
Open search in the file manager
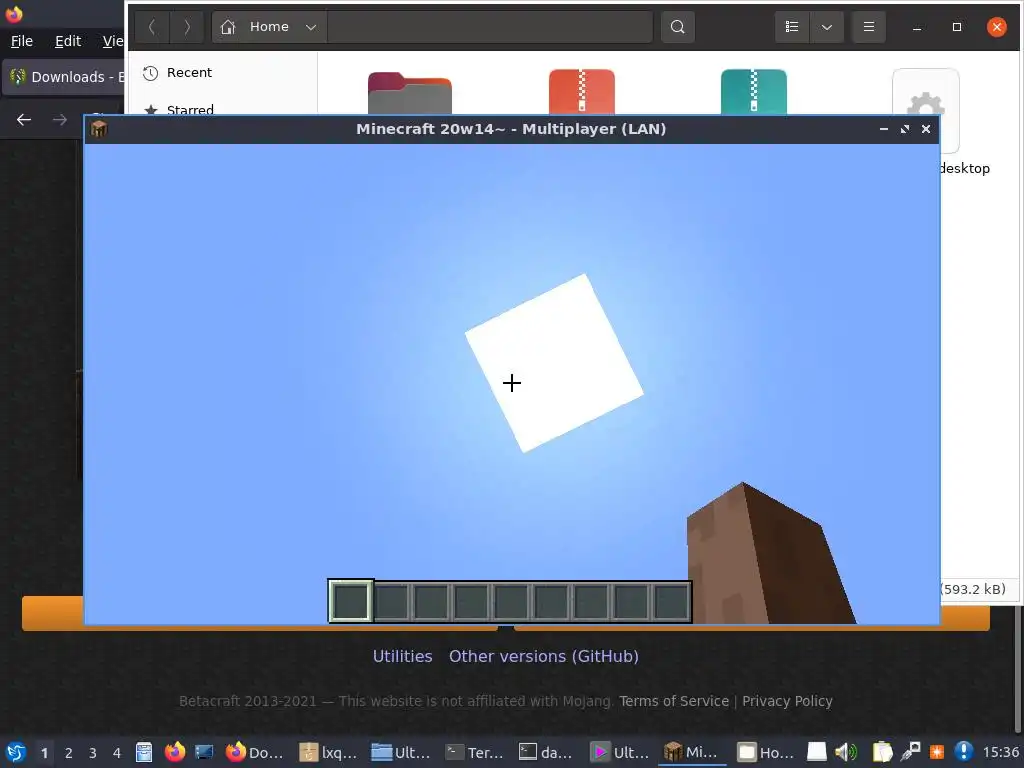(x=678, y=27)
